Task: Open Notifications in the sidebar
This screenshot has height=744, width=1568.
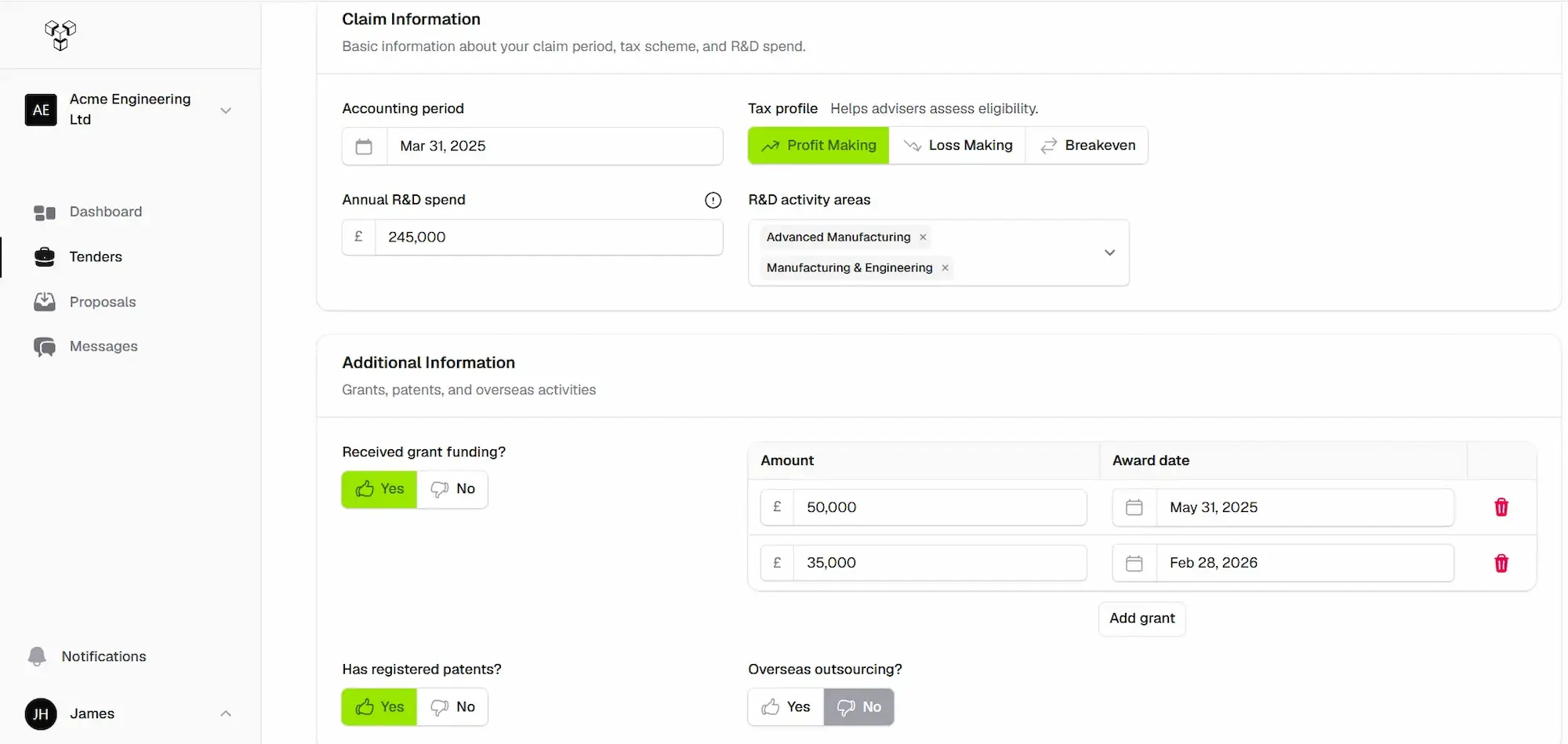Action: (103, 656)
